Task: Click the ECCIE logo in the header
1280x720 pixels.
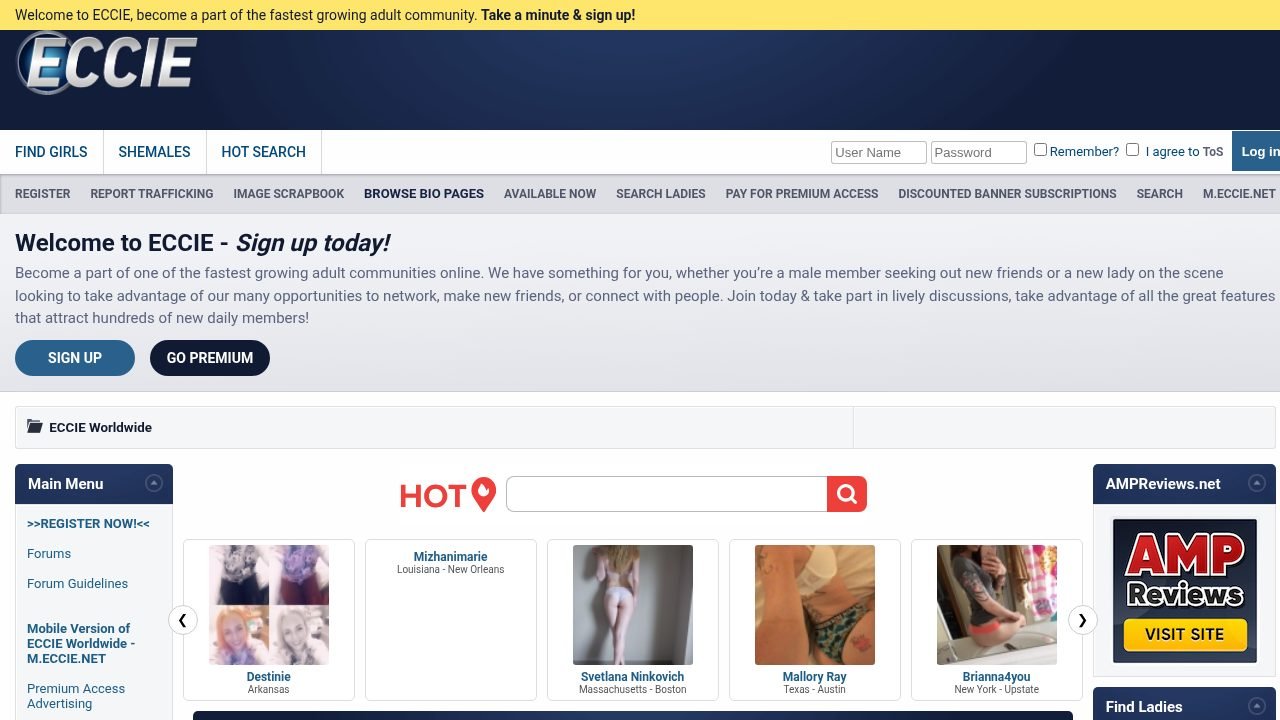Action: pyautogui.click(x=106, y=64)
